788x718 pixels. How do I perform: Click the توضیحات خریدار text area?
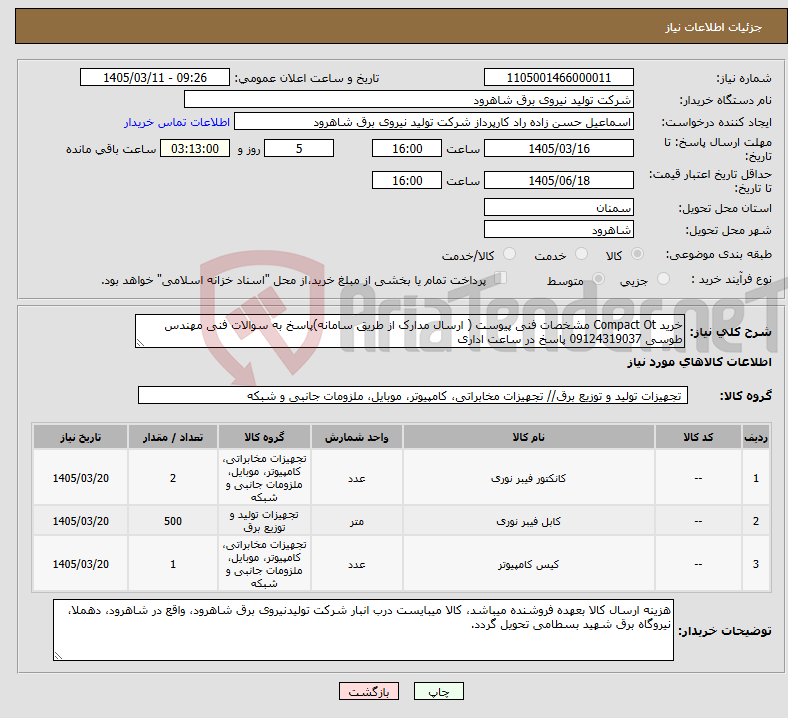point(363,630)
